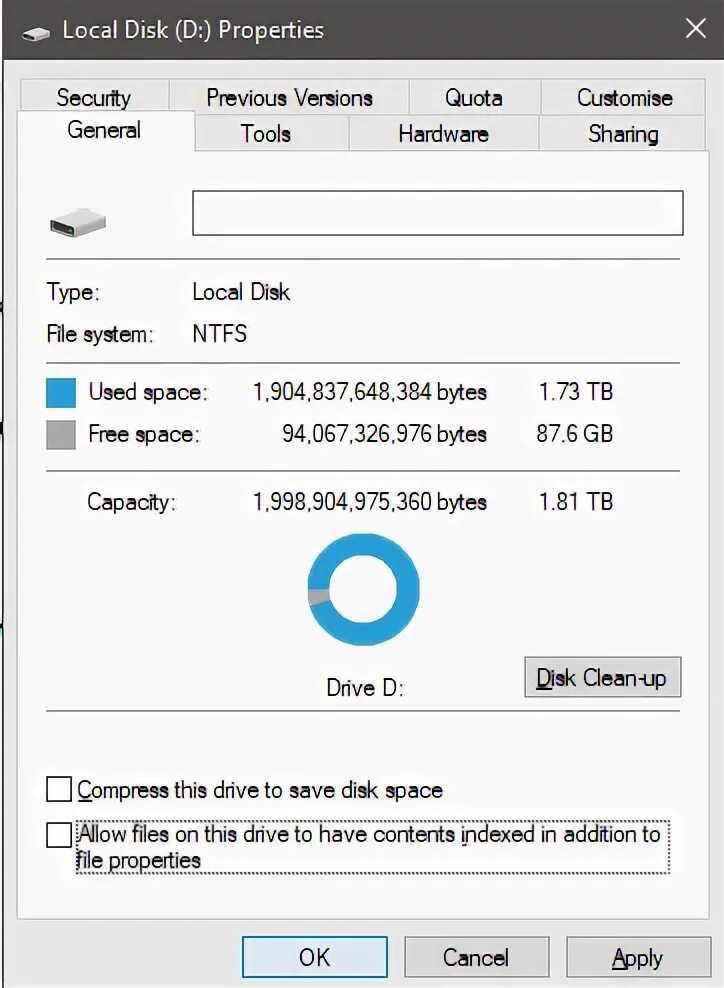The image size is (724, 988).
Task: Click into the drive label text field
Action: pos(438,213)
